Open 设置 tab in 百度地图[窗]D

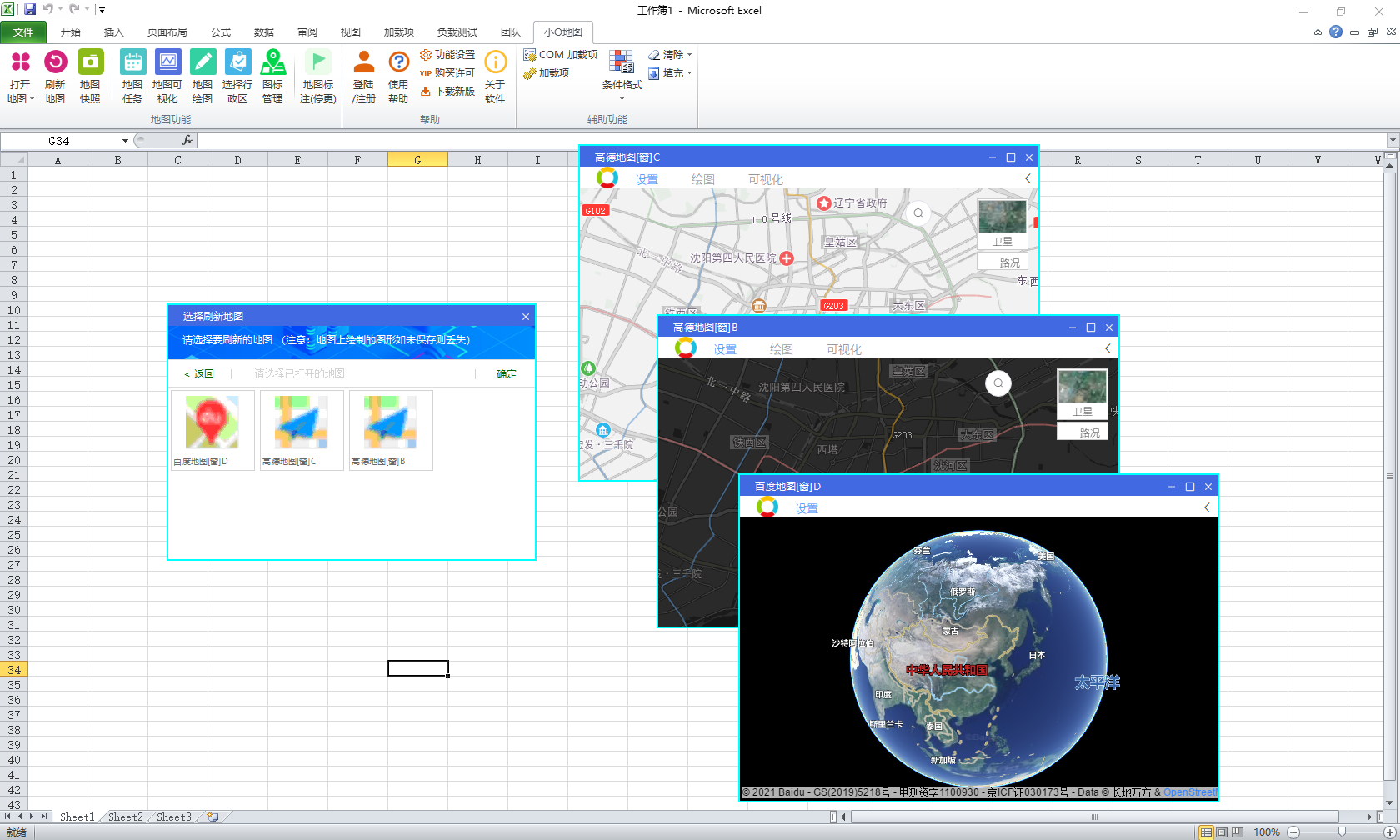tap(807, 508)
